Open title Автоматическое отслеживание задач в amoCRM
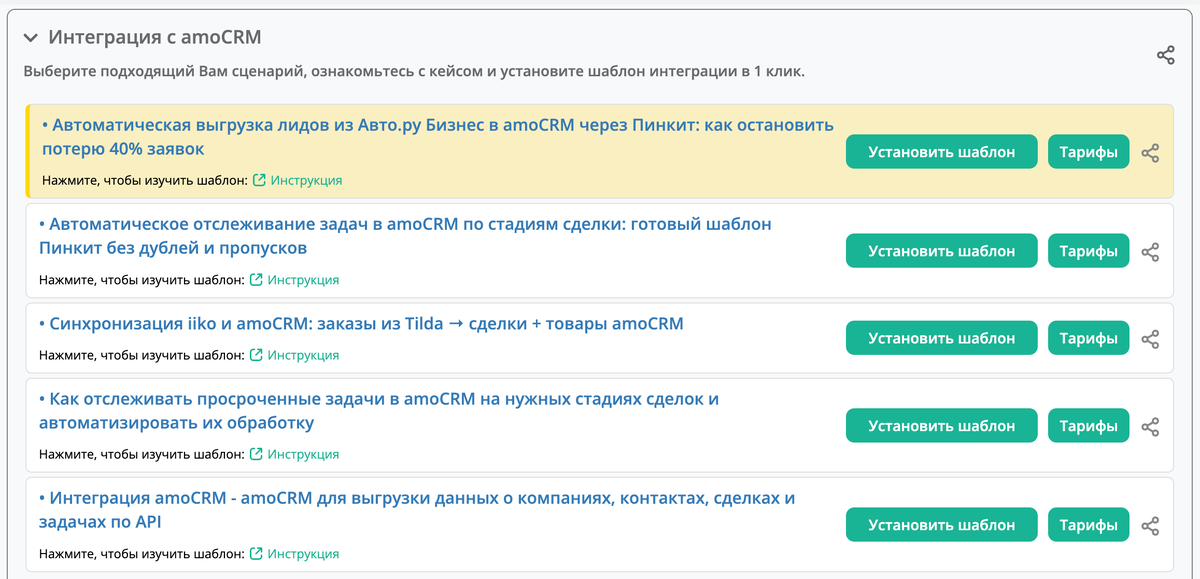 [x=405, y=236]
